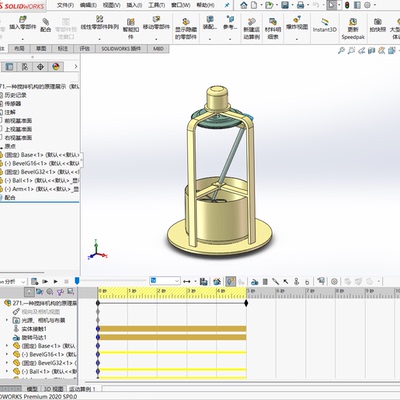This screenshot has height=400, width=400.
Task: Pin the menu bar with pushpin icon
Action: pos(227,5)
